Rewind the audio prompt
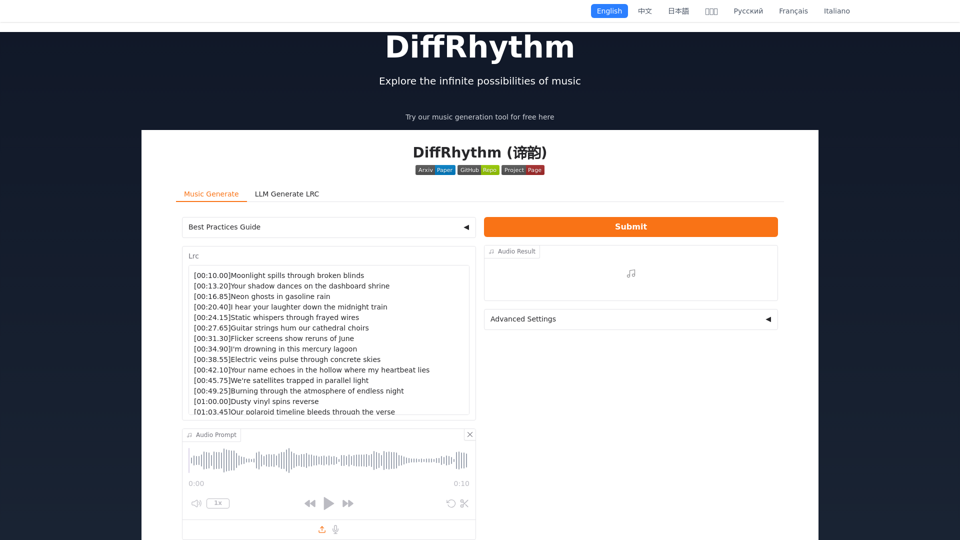This screenshot has width=960, height=540. pyautogui.click(x=310, y=503)
